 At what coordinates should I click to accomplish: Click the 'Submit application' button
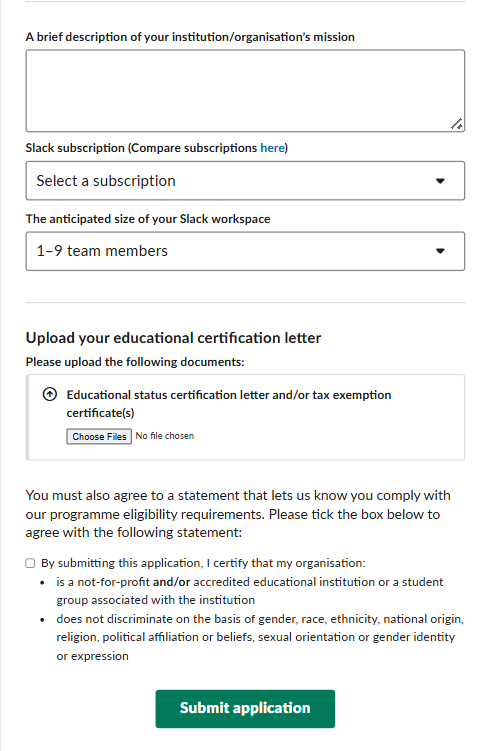pyautogui.click(x=245, y=708)
